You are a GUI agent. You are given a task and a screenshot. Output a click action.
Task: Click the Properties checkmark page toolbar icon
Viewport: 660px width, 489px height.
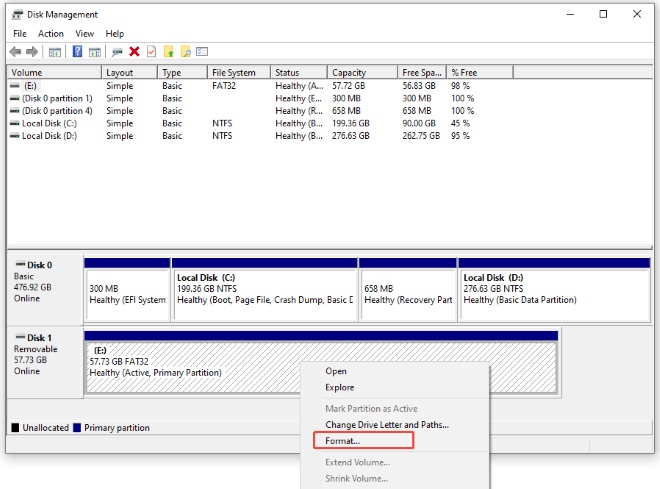(x=151, y=51)
